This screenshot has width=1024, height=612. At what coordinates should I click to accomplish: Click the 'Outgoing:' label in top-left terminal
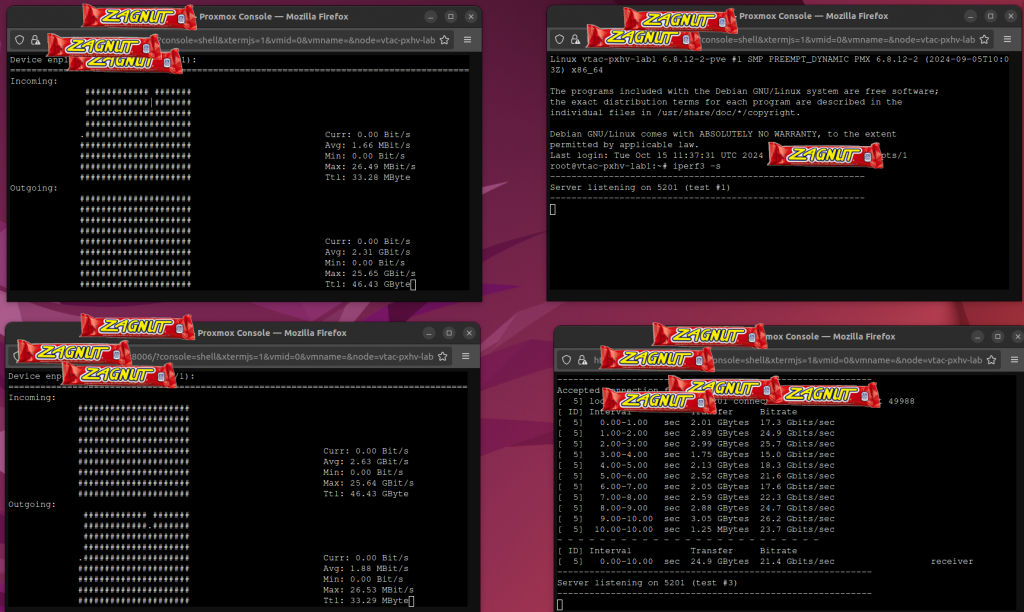pos(34,188)
